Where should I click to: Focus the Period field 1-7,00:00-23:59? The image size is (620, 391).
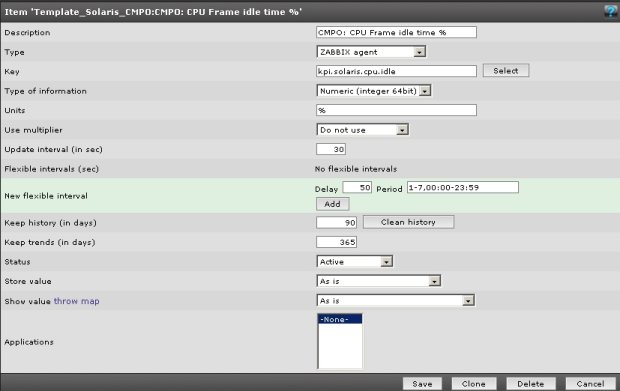[463, 187]
